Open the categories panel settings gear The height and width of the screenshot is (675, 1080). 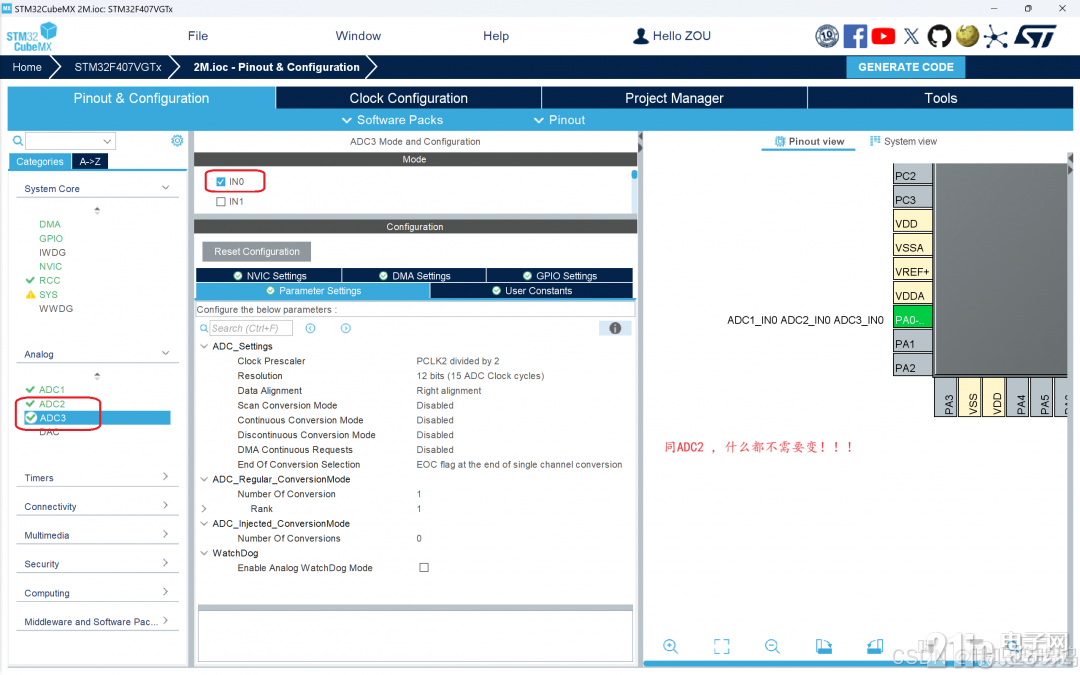(x=177, y=141)
